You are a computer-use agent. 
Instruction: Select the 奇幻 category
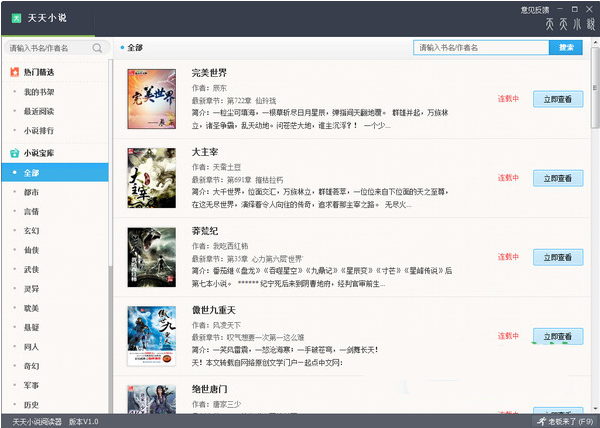pyautogui.click(x=31, y=366)
